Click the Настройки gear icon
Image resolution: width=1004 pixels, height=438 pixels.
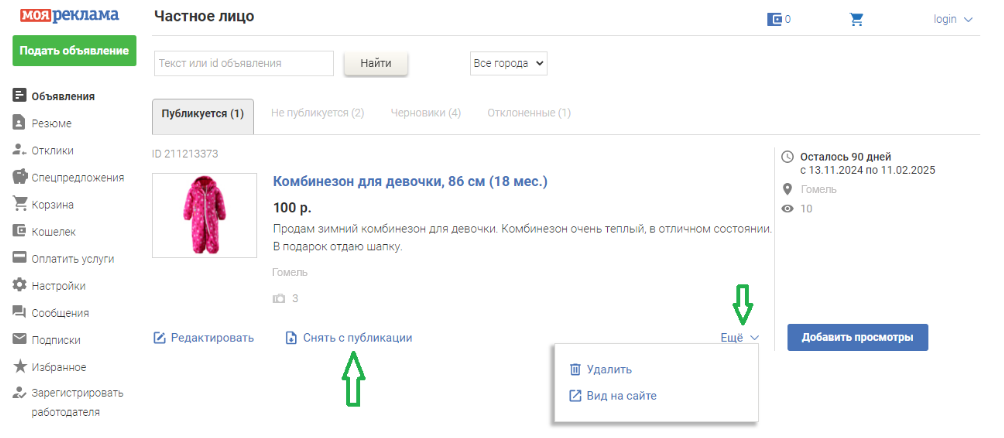19,285
